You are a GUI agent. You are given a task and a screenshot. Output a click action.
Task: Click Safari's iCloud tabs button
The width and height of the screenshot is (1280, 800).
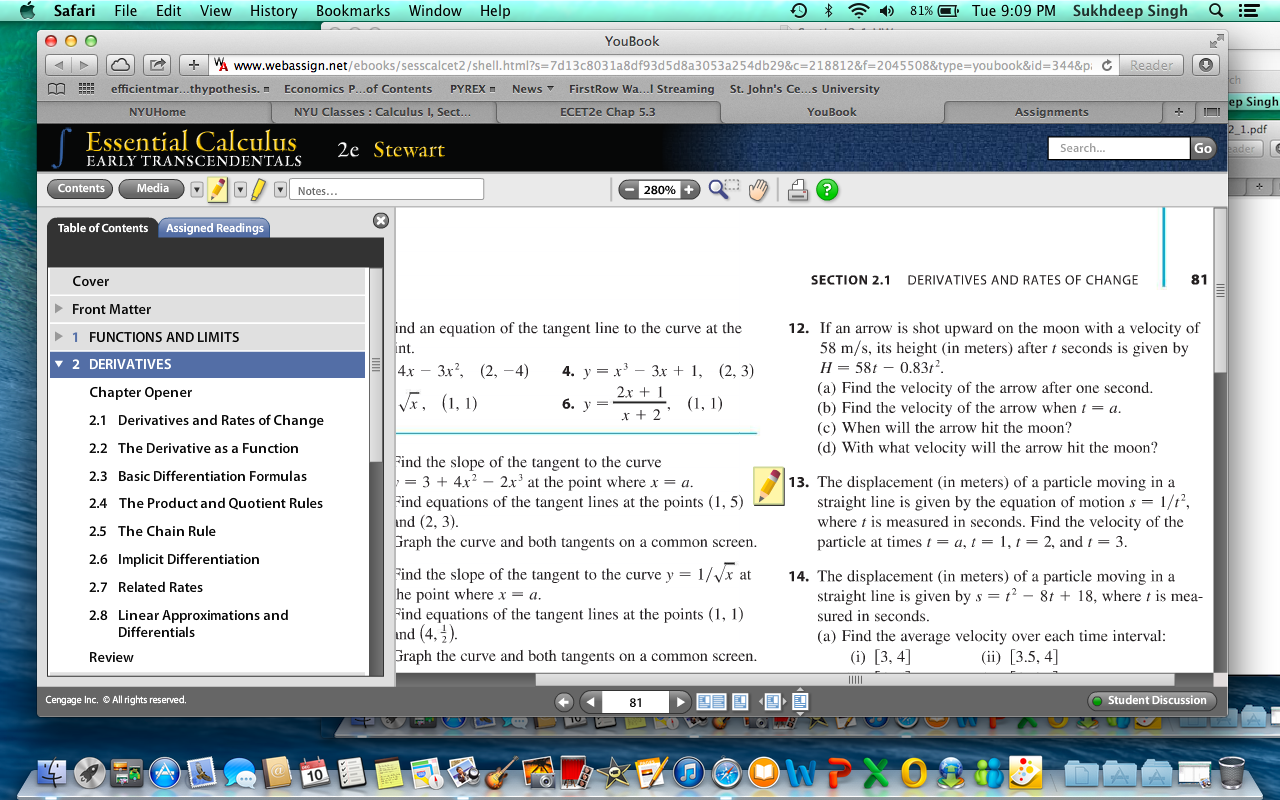point(120,65)
